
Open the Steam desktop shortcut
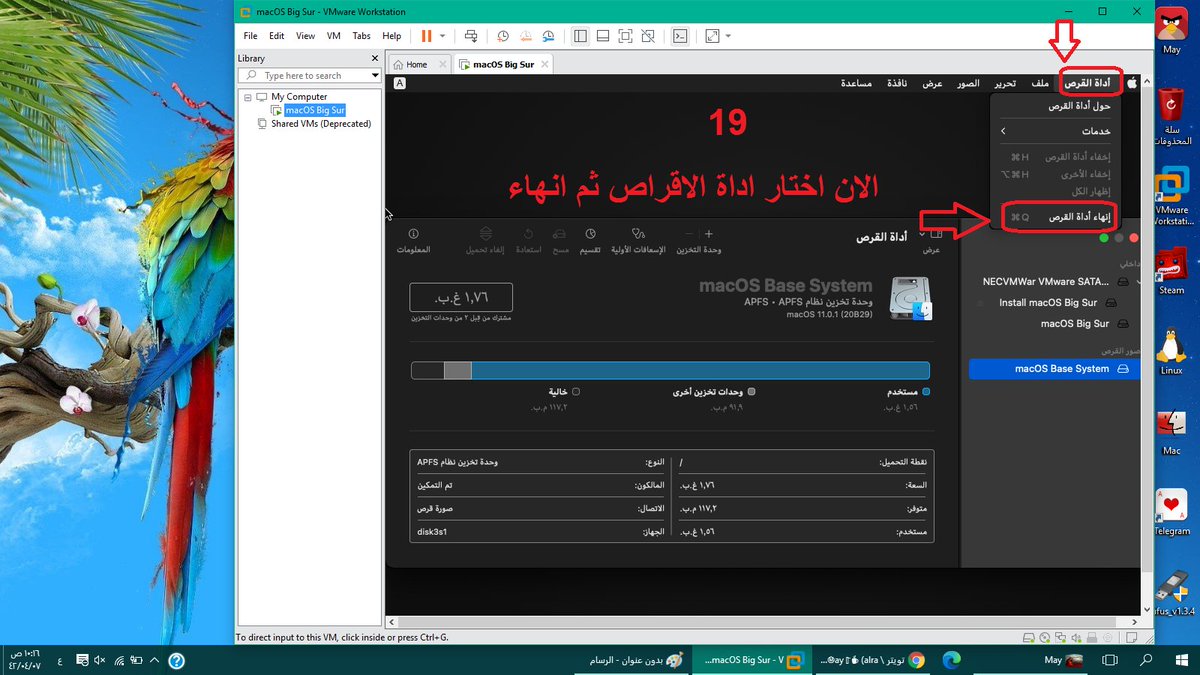coord(1171,271)
